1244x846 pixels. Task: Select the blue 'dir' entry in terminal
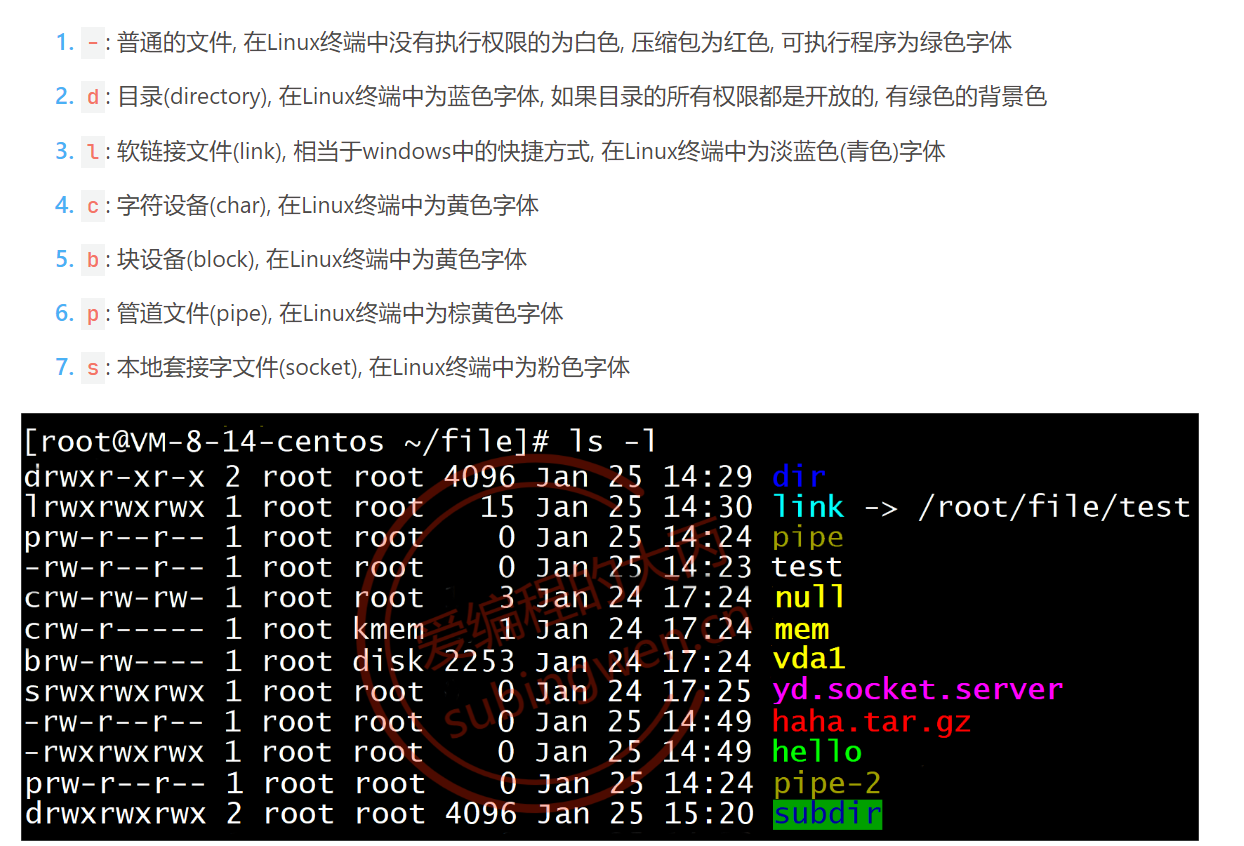point(799,475)
